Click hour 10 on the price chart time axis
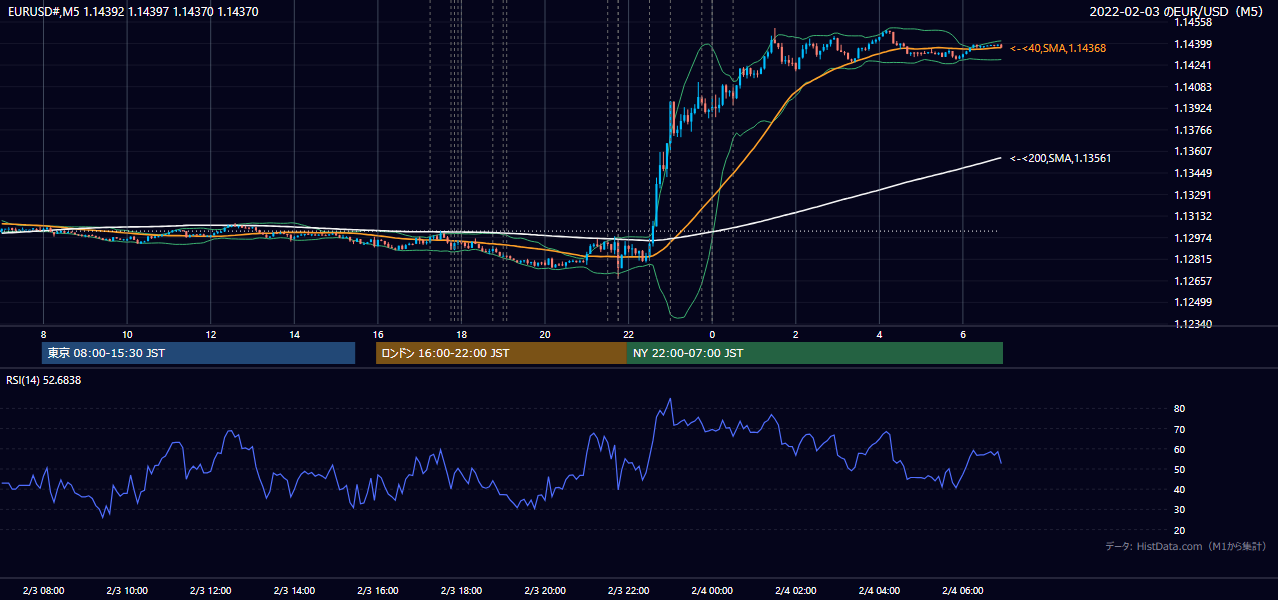Image resolution: width=1278 pixels, height=600 pixels. [127, 334]
